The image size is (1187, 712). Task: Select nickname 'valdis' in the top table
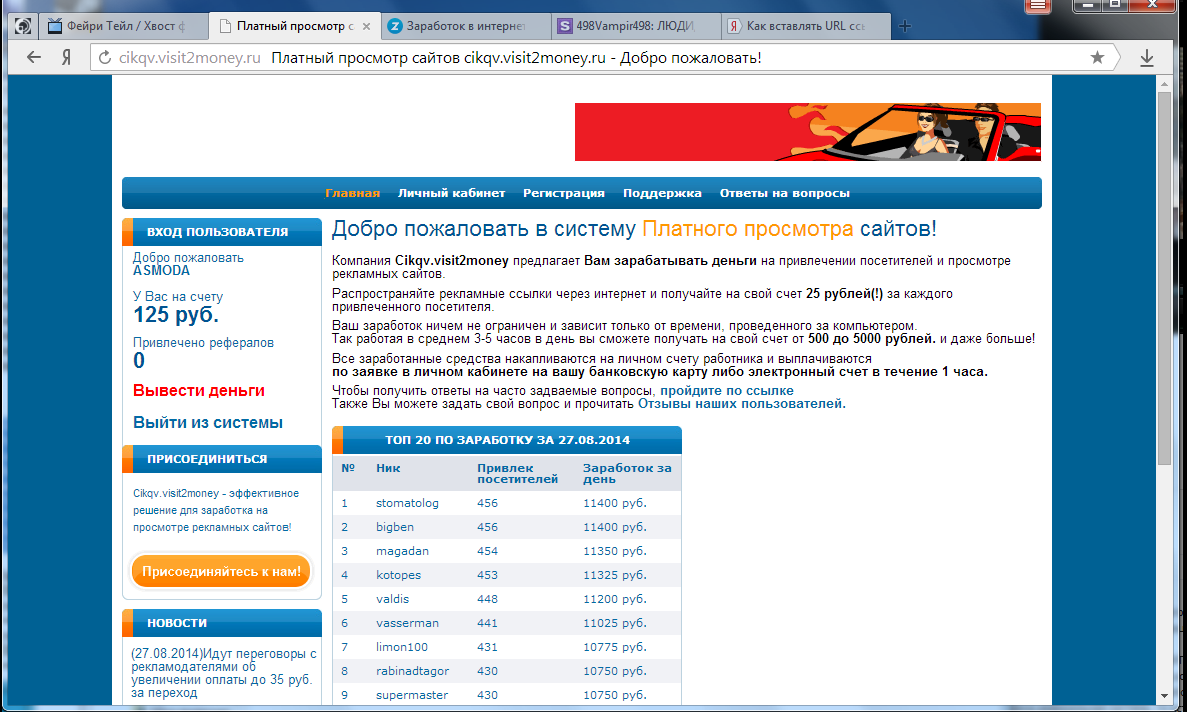[x=392, y=599]
